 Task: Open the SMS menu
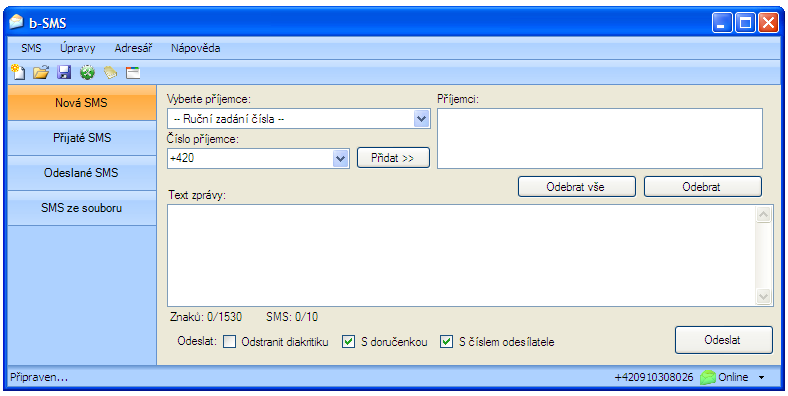(x=31, y=48)
